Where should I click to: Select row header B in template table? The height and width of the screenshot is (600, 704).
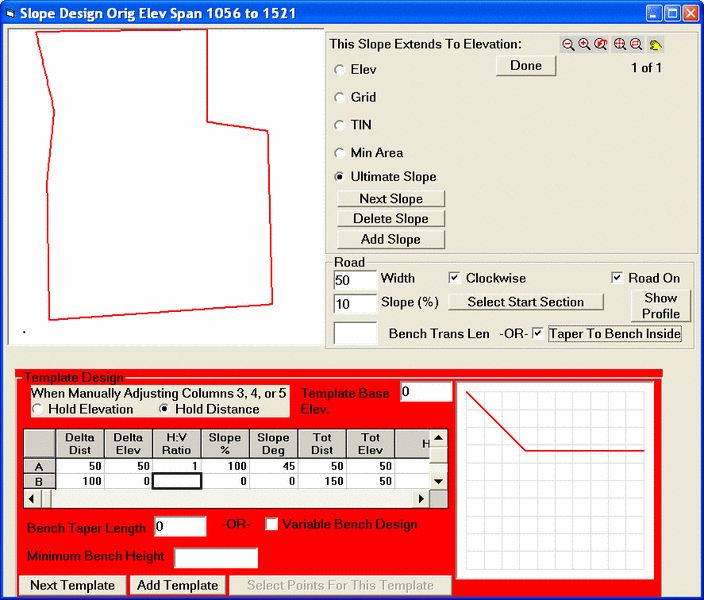40,481
